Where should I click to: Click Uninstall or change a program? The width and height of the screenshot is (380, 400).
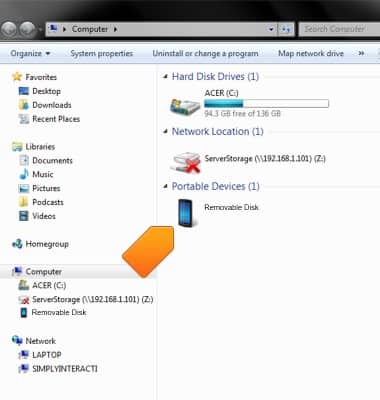205,53
